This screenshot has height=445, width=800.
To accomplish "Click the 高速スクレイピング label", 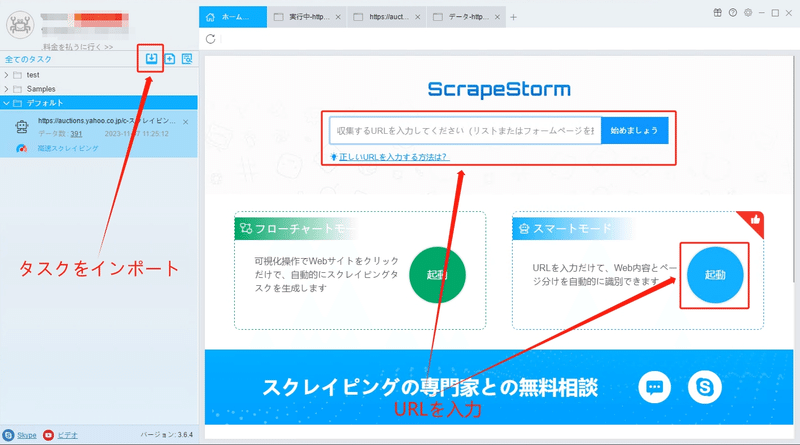I will [x=68, y=149].
